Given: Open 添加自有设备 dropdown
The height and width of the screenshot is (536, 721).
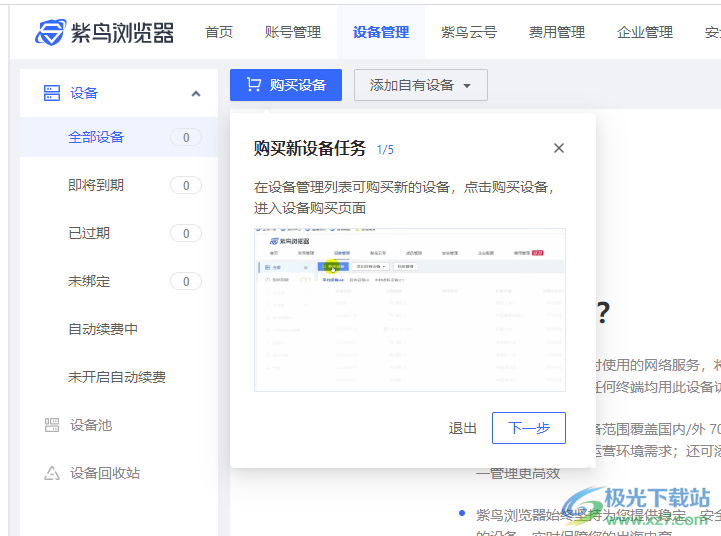Looking at the screenshot, I should click(x=421, y=85).
